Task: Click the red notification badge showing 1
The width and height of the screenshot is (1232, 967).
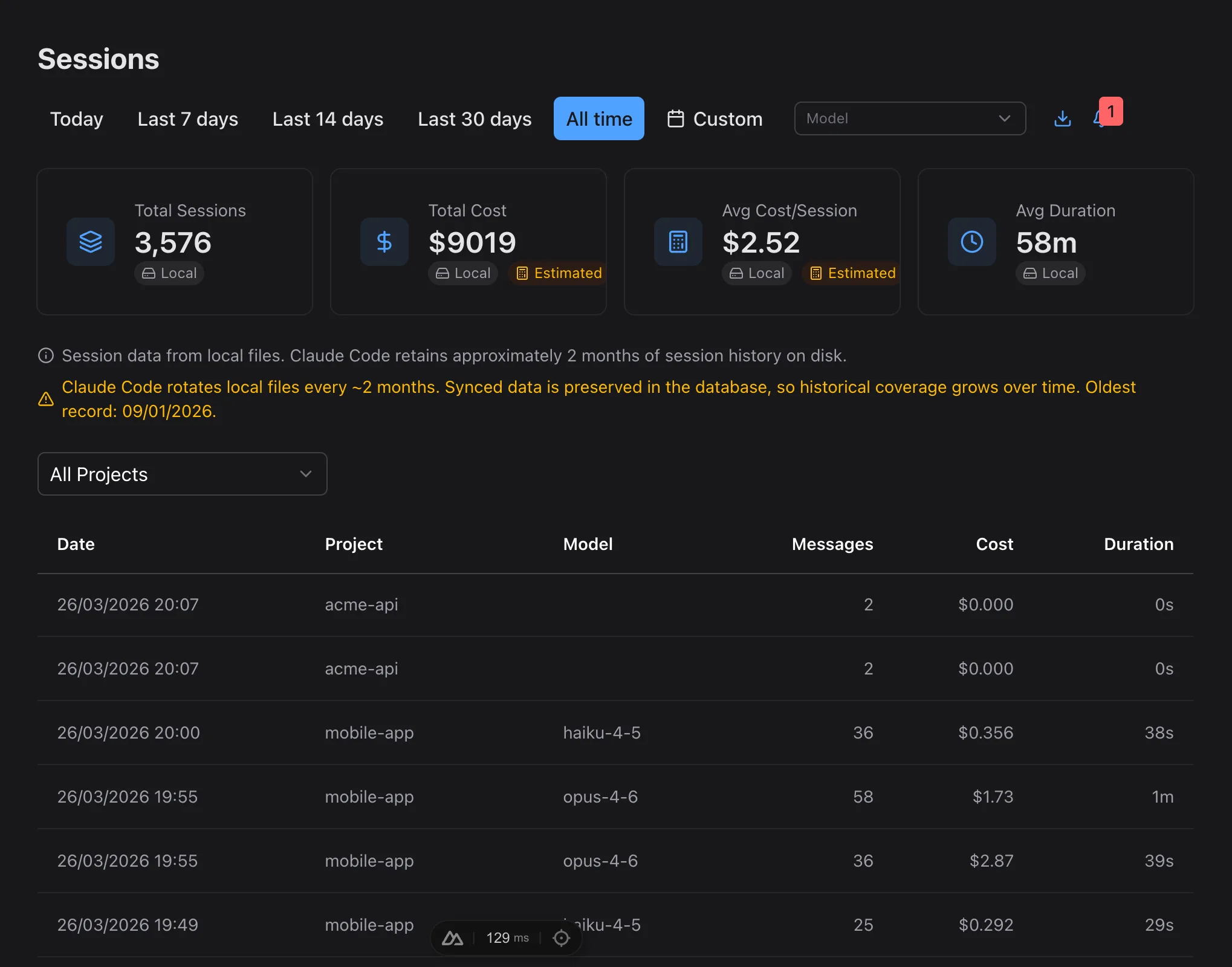Action: pos(1110,111)
